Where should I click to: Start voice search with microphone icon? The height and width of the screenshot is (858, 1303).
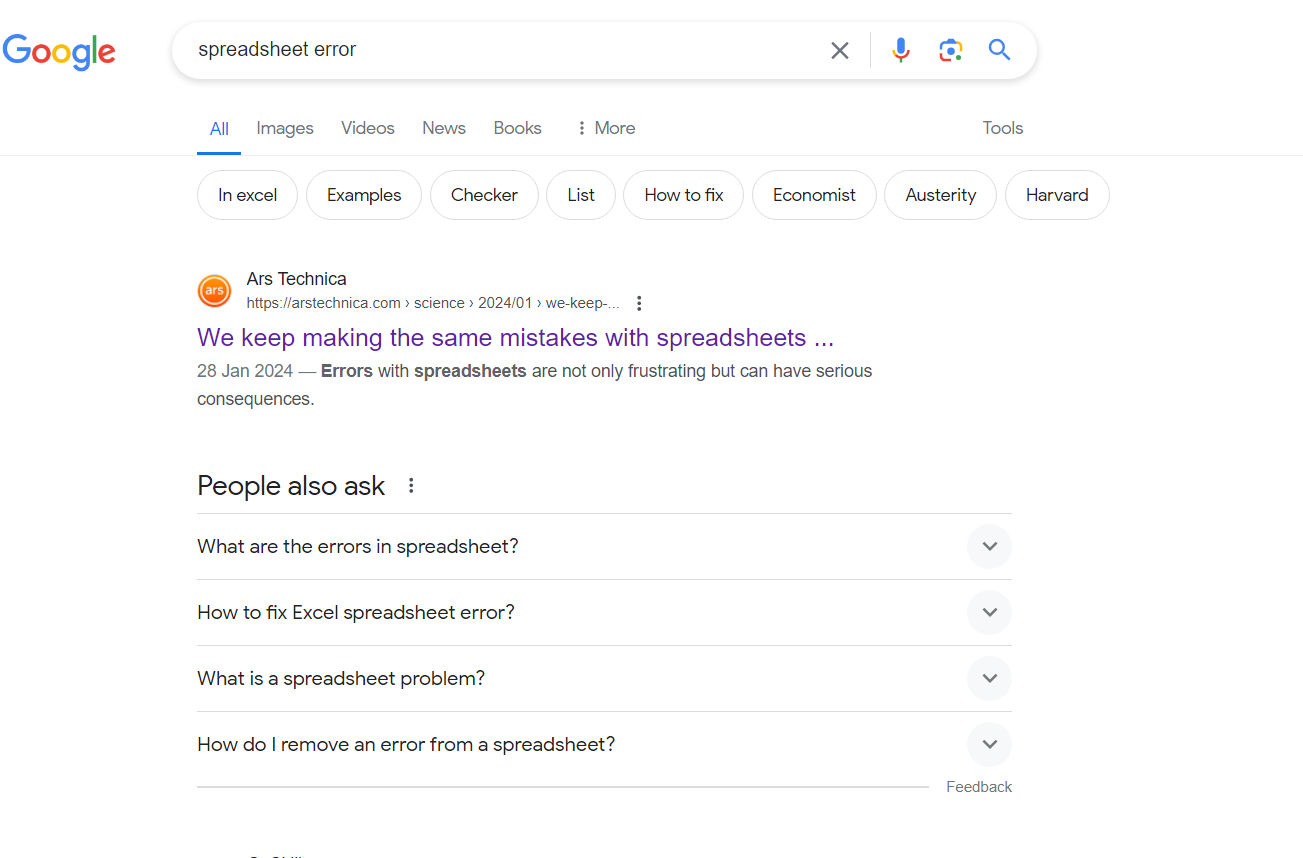[901, 50]
